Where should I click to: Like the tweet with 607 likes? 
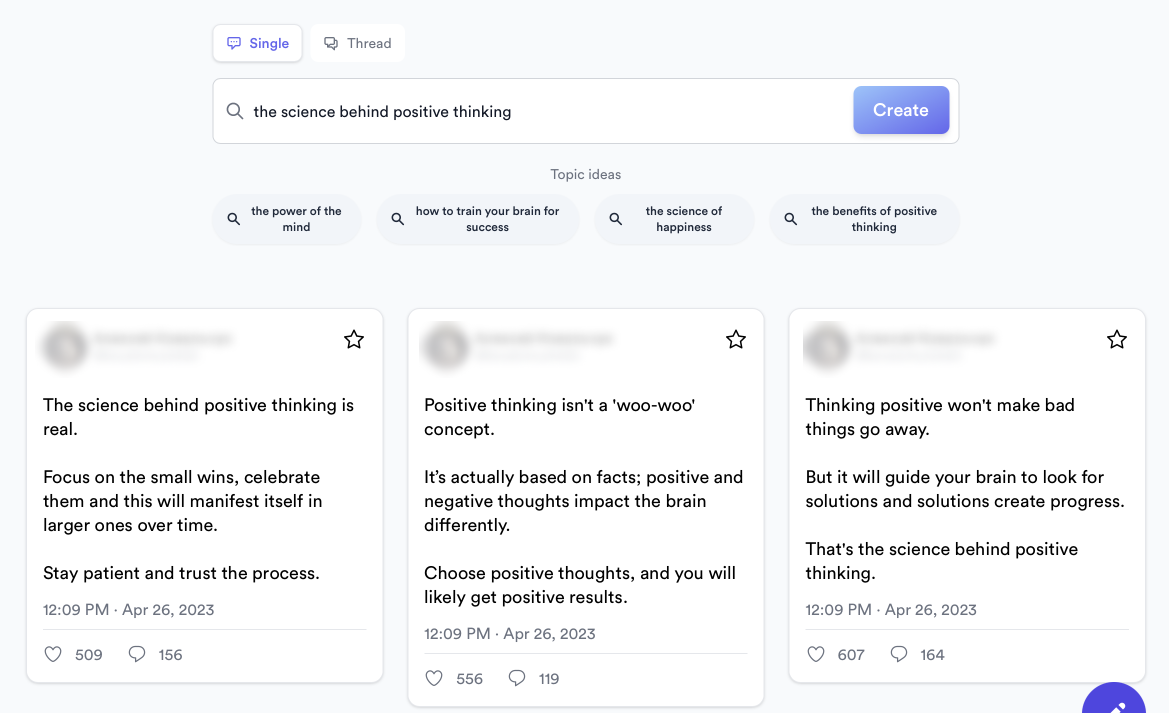point(816,654)
